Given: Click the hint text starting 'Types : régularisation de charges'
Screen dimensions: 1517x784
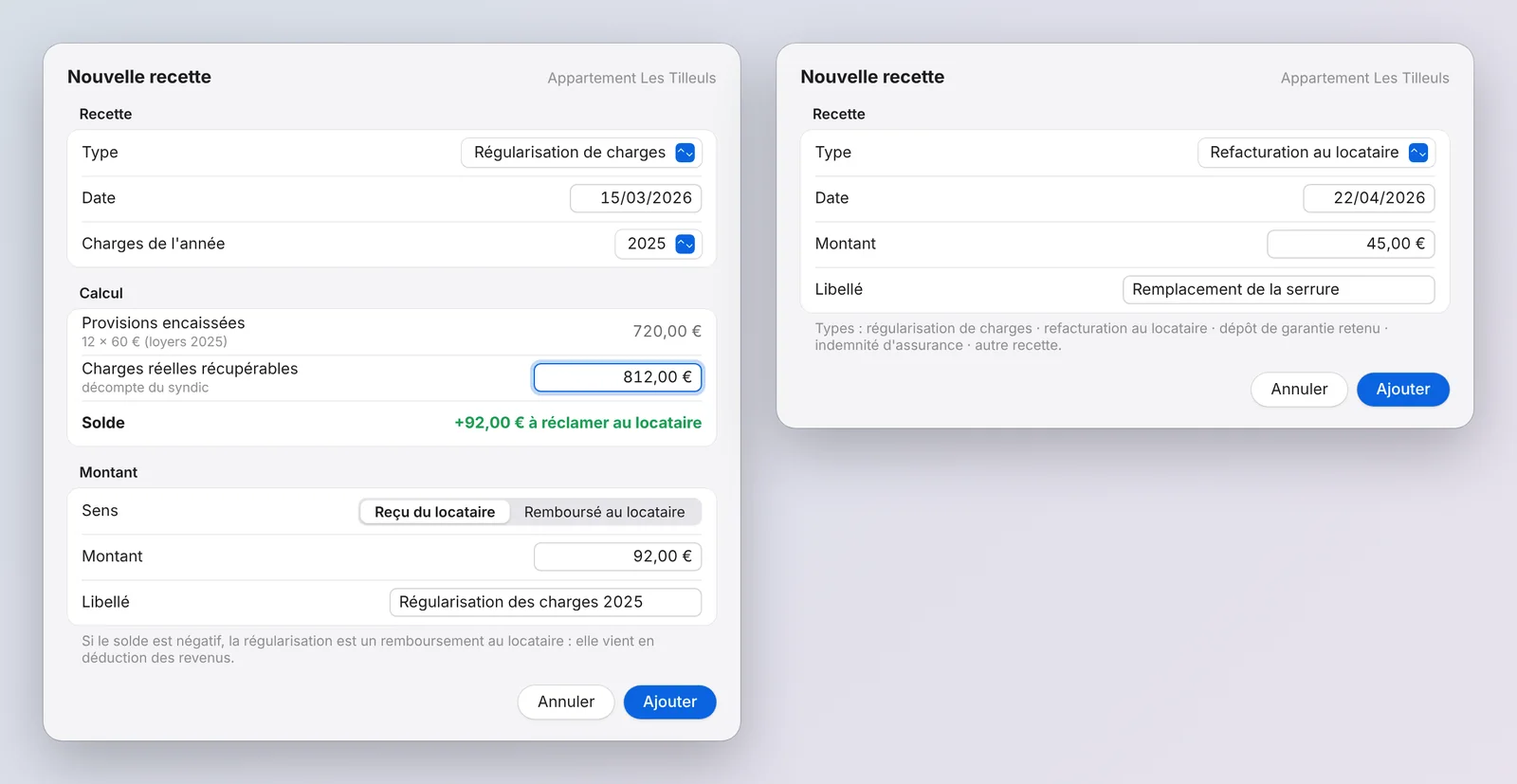Looking at the screenshot, I should [x=1102, y=337].
